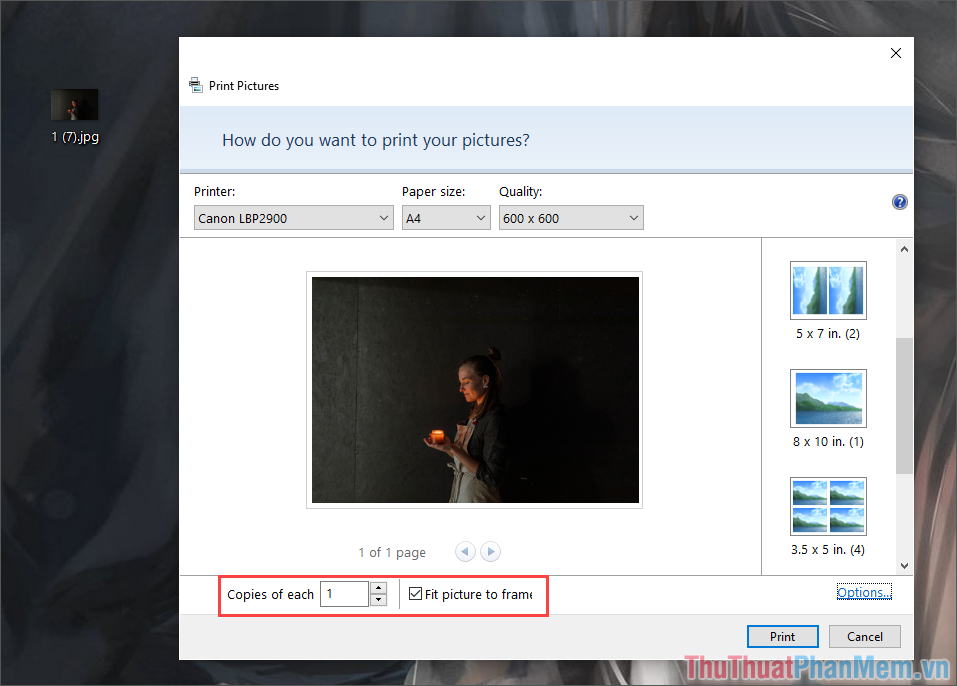This screenshot has width=957, height=686.
Task: Click the Copies of each number field
Action: point(345,594)
